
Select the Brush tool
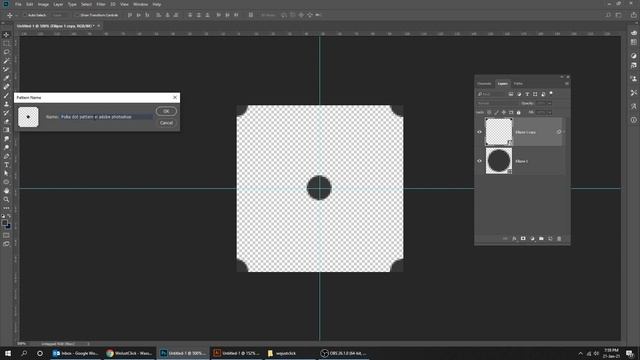click(x=6, y=96)
